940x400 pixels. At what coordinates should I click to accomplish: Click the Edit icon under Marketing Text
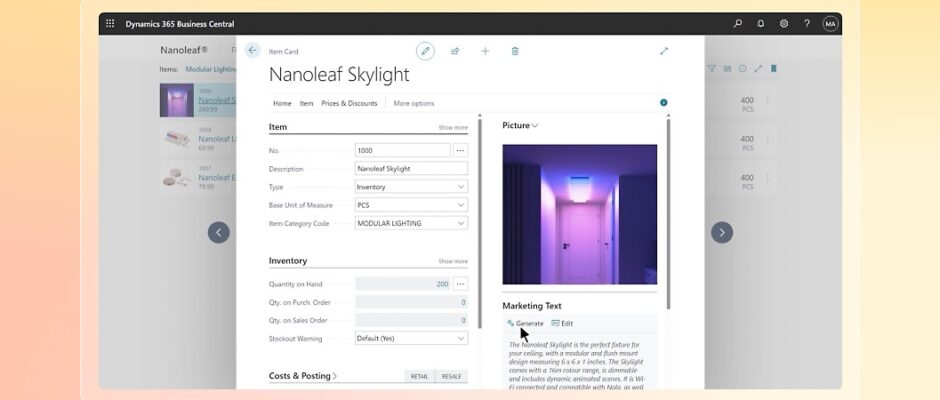(555, 323)
